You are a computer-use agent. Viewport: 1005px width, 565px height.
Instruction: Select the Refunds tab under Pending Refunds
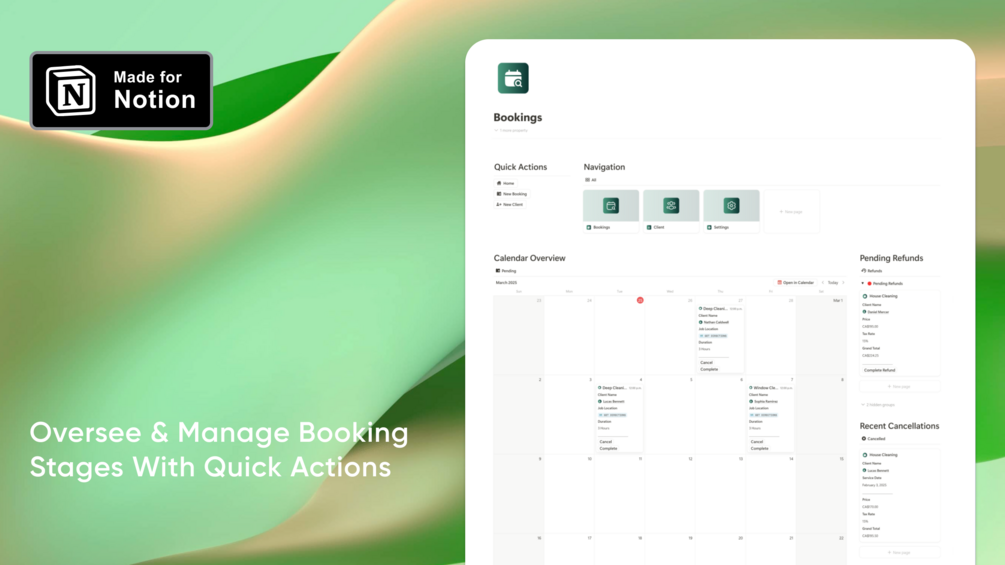tap(872, 271)
